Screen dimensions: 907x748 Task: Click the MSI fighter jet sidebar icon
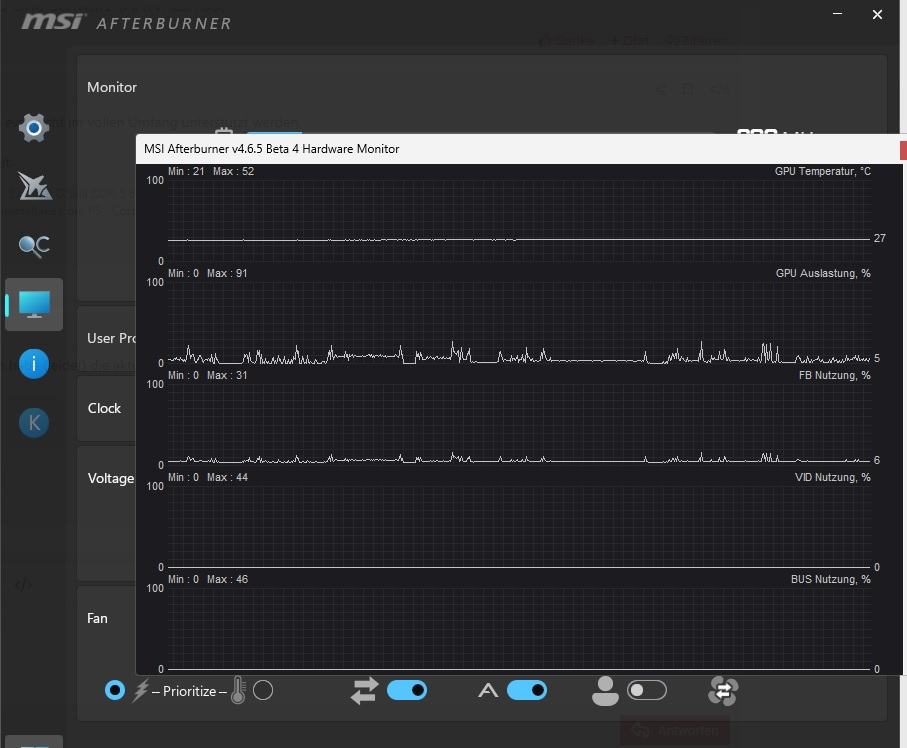(34, 186)
